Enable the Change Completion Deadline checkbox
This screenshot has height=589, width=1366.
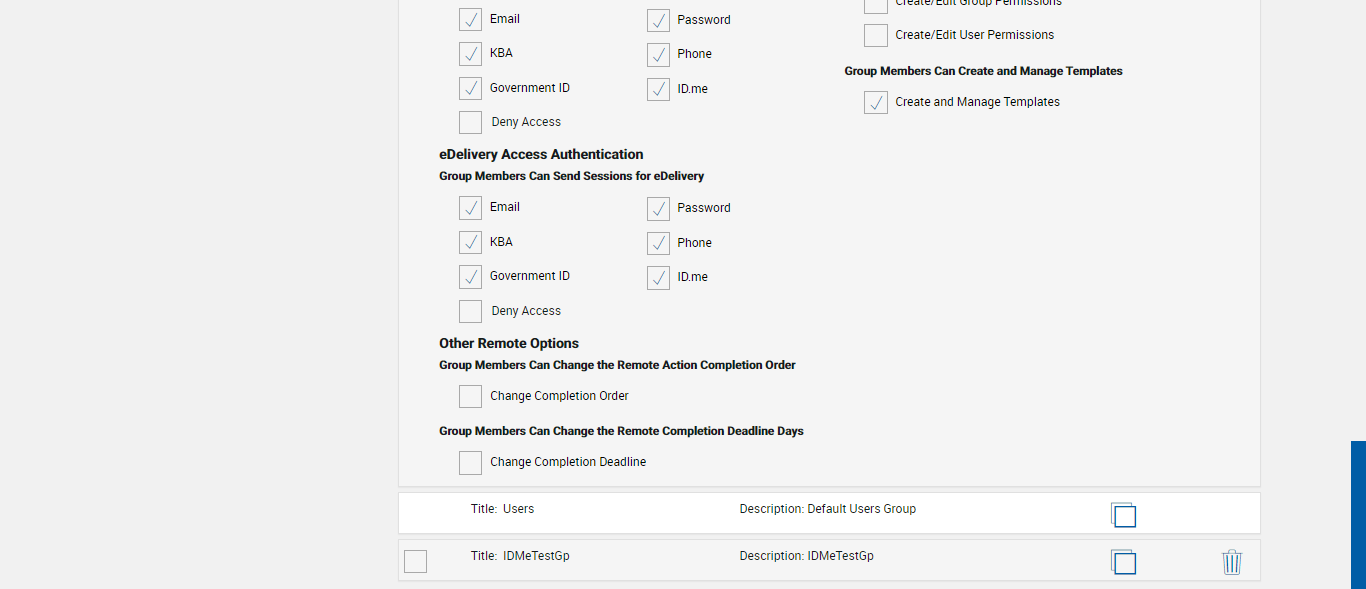[x=470, y=463]
